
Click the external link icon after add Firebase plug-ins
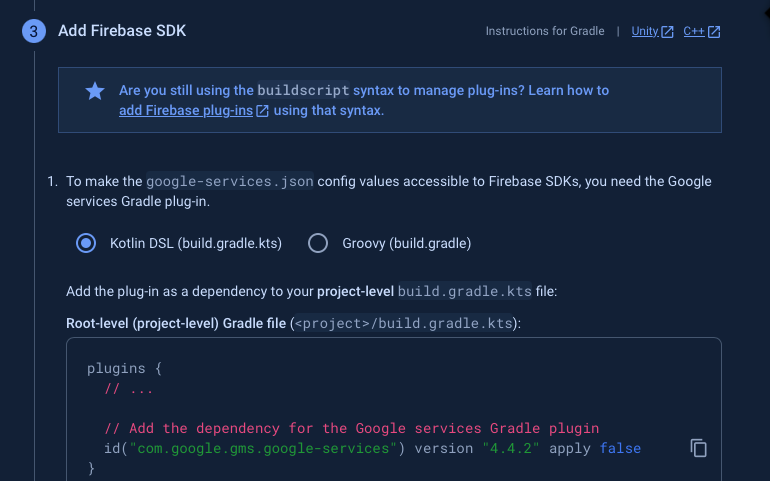click(263, 111)
